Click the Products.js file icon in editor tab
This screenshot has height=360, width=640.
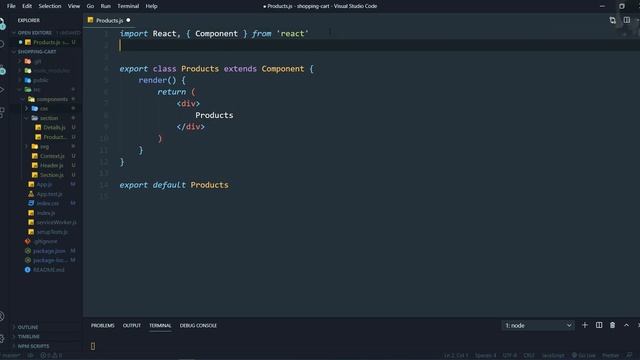(x=91, y=20)
